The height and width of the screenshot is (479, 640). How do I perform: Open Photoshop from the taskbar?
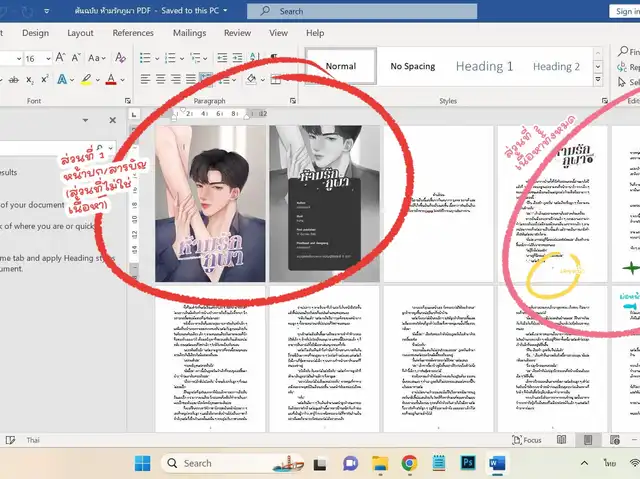(x=467, y=462)
